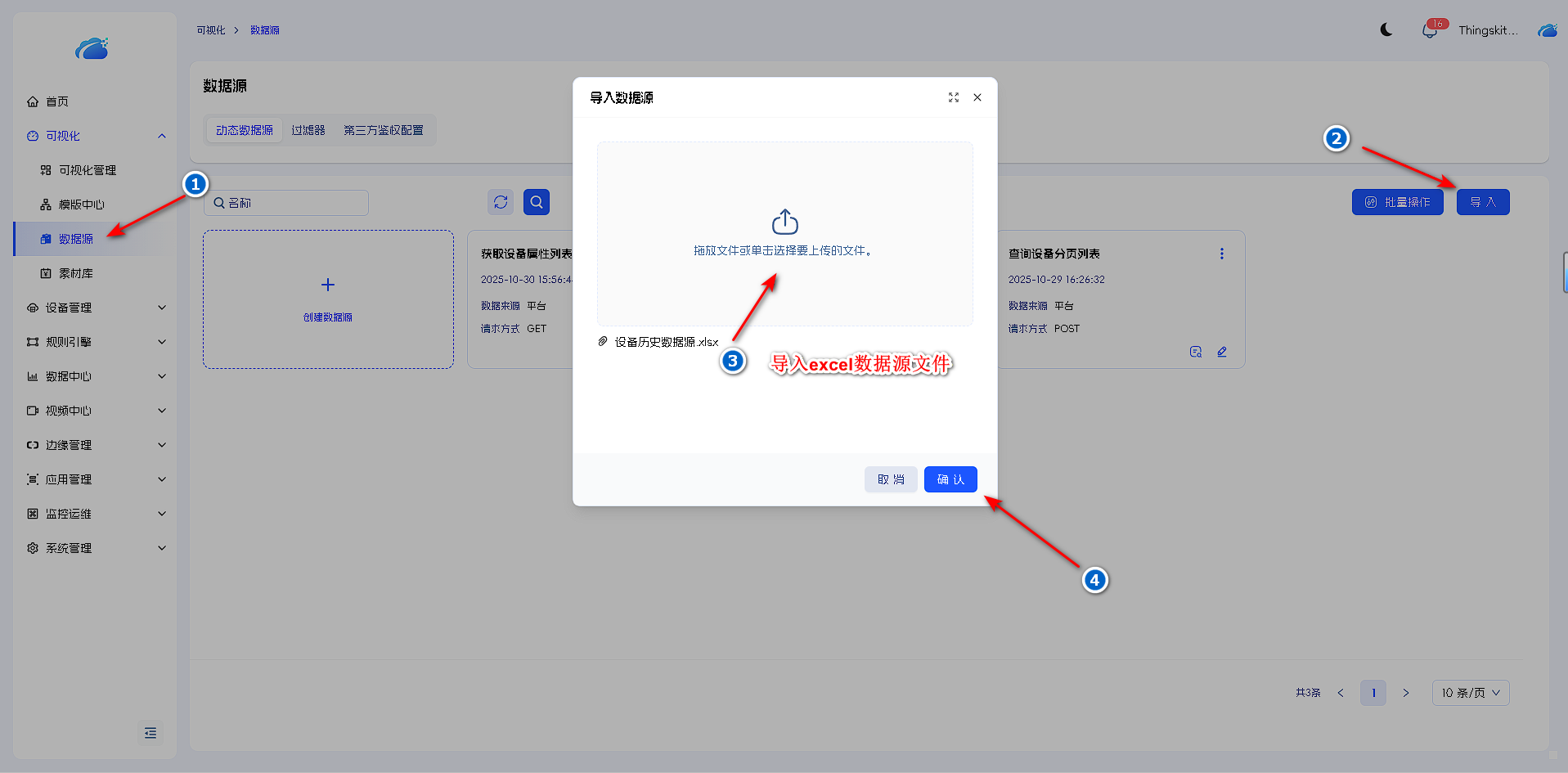Collapse the 可视化 menu group
This screenshot has width=1568, height=773.
pos(161,136)
